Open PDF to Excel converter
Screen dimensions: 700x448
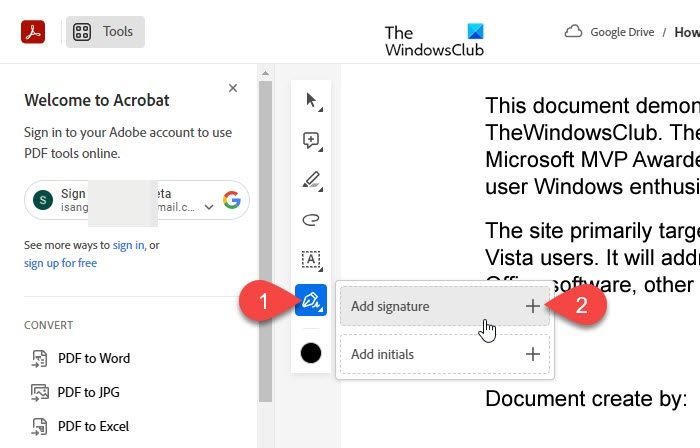[x=80, y=426]
